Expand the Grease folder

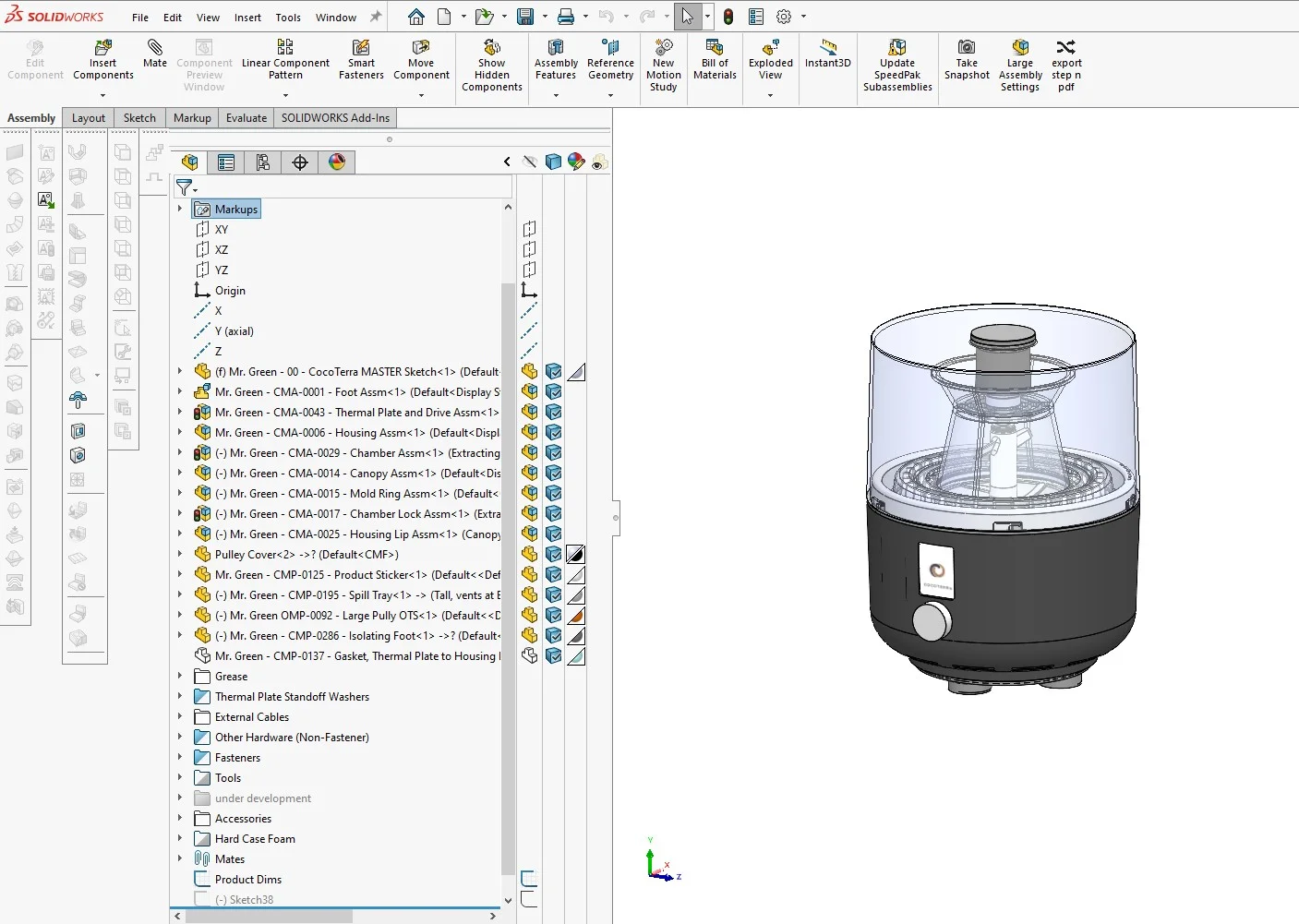180,677
